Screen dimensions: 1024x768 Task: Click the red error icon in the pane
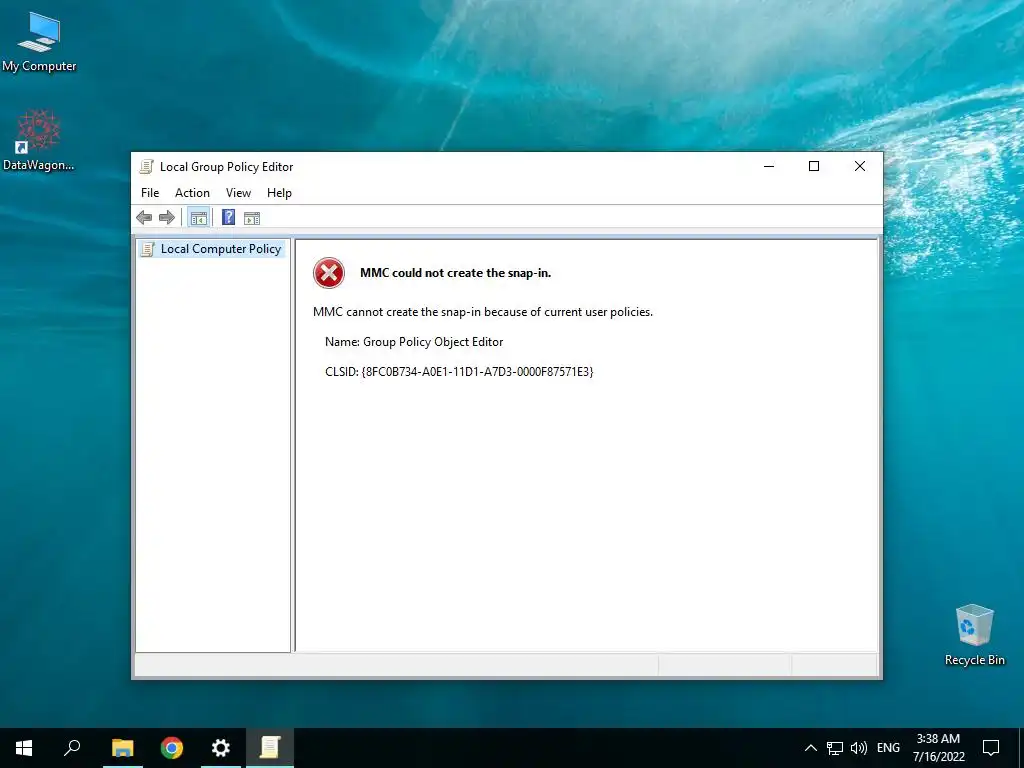[328, 273]
